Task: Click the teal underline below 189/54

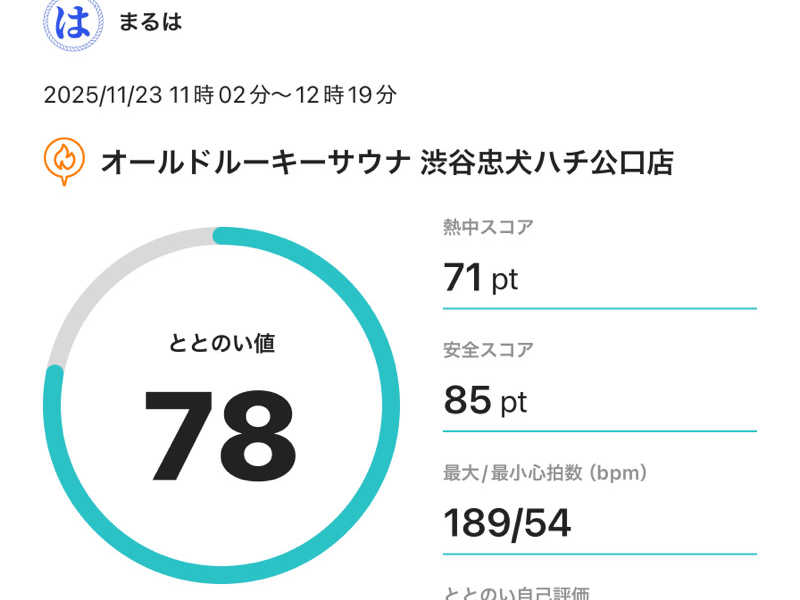Action: point(599,553)
